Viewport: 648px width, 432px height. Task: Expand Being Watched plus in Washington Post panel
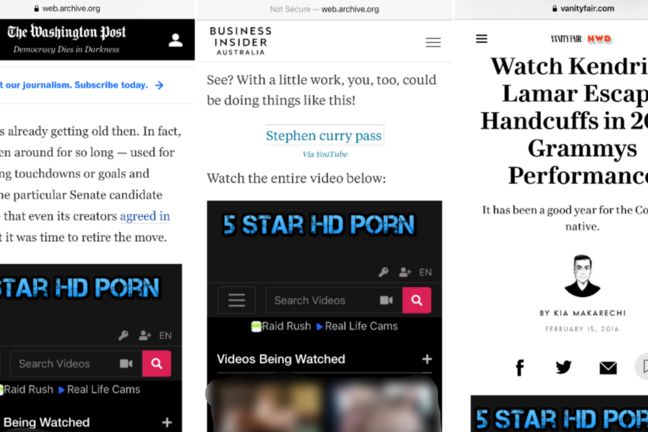pos(167,422)
